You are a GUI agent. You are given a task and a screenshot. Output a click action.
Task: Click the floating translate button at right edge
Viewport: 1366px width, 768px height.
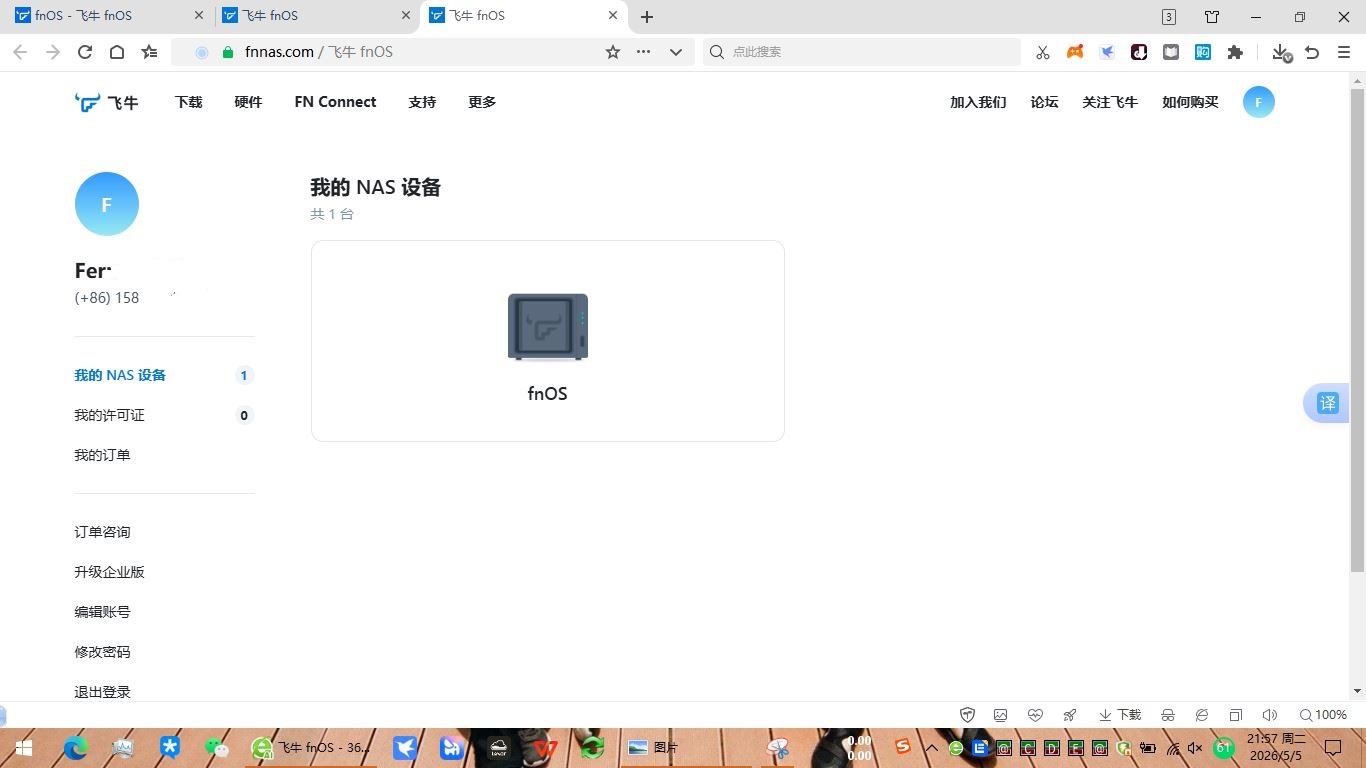(1327, 403)
